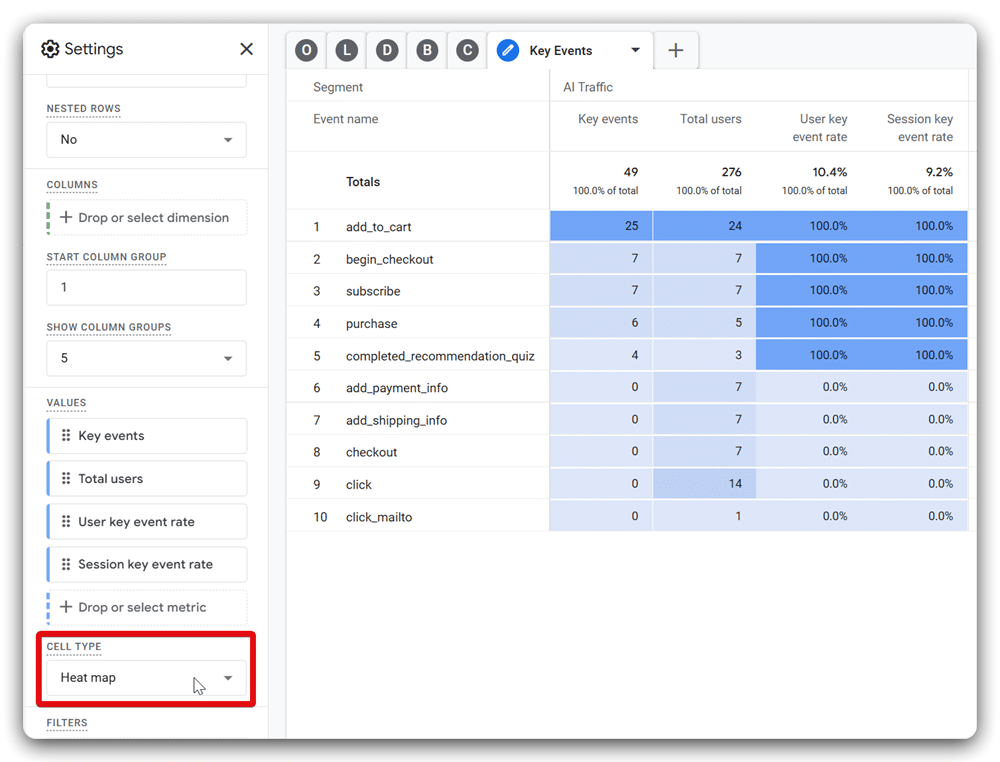Click the Start Column Group input field

coord(146,287)
